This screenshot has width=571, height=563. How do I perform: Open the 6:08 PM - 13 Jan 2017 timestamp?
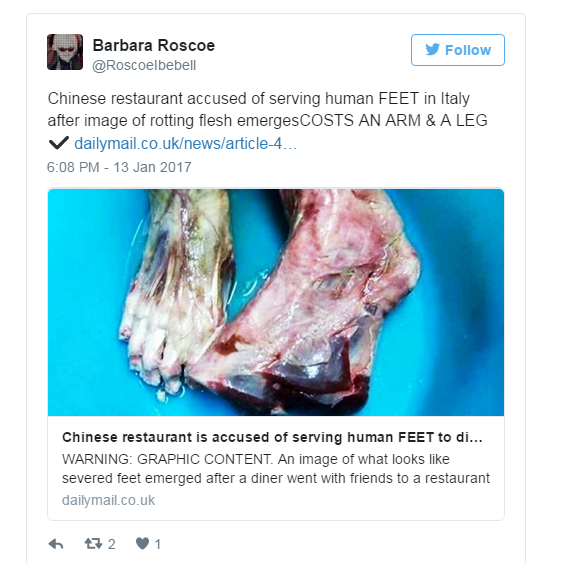(119, 167)
